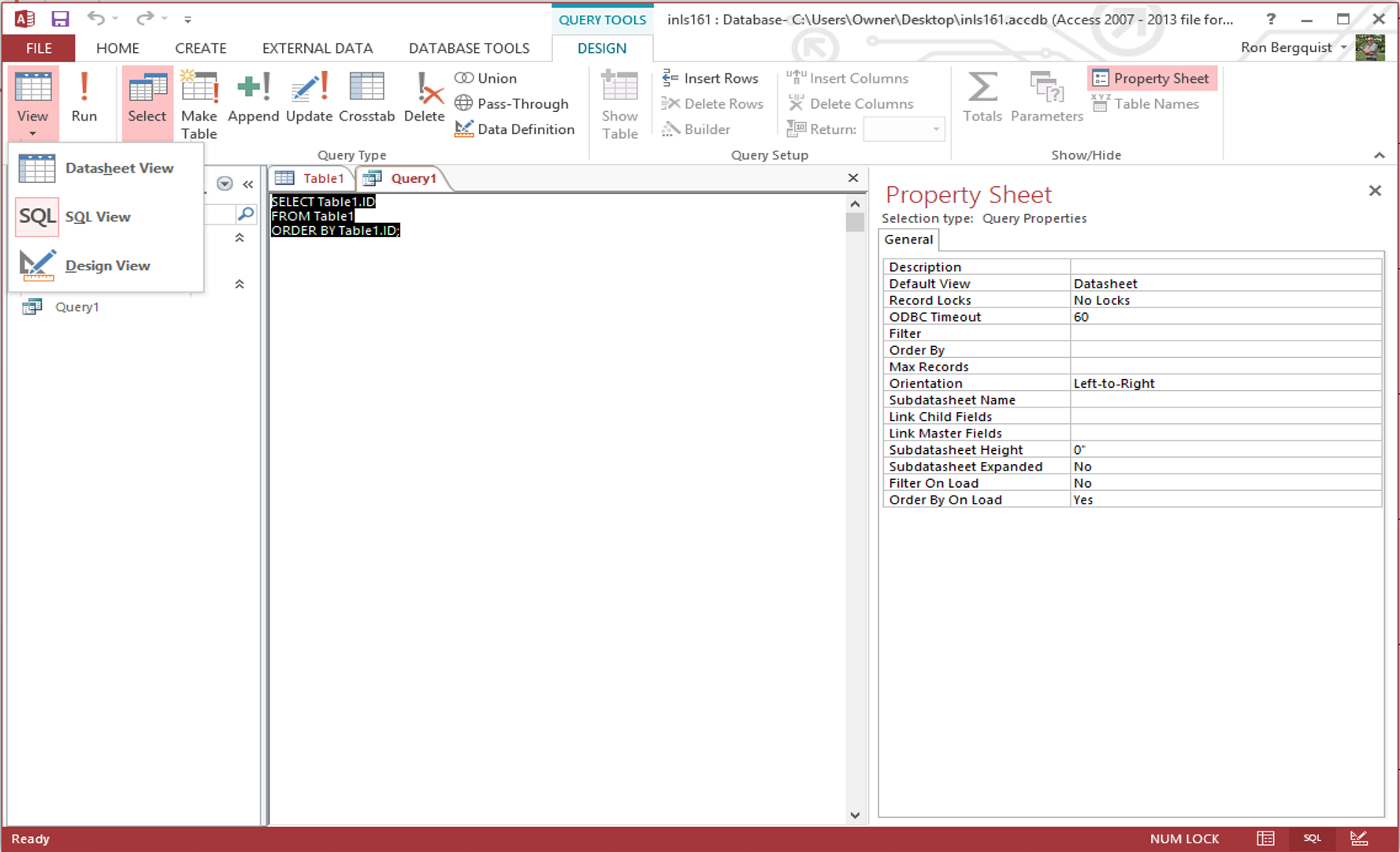Switch to Datasheet view in status bar

tap(1265, 839)
